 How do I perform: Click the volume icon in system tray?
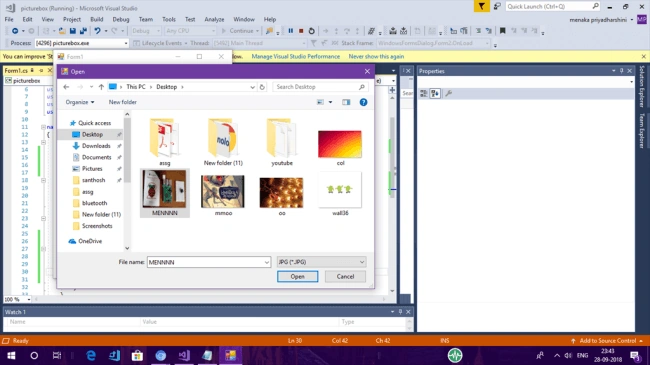click(568, 355)
